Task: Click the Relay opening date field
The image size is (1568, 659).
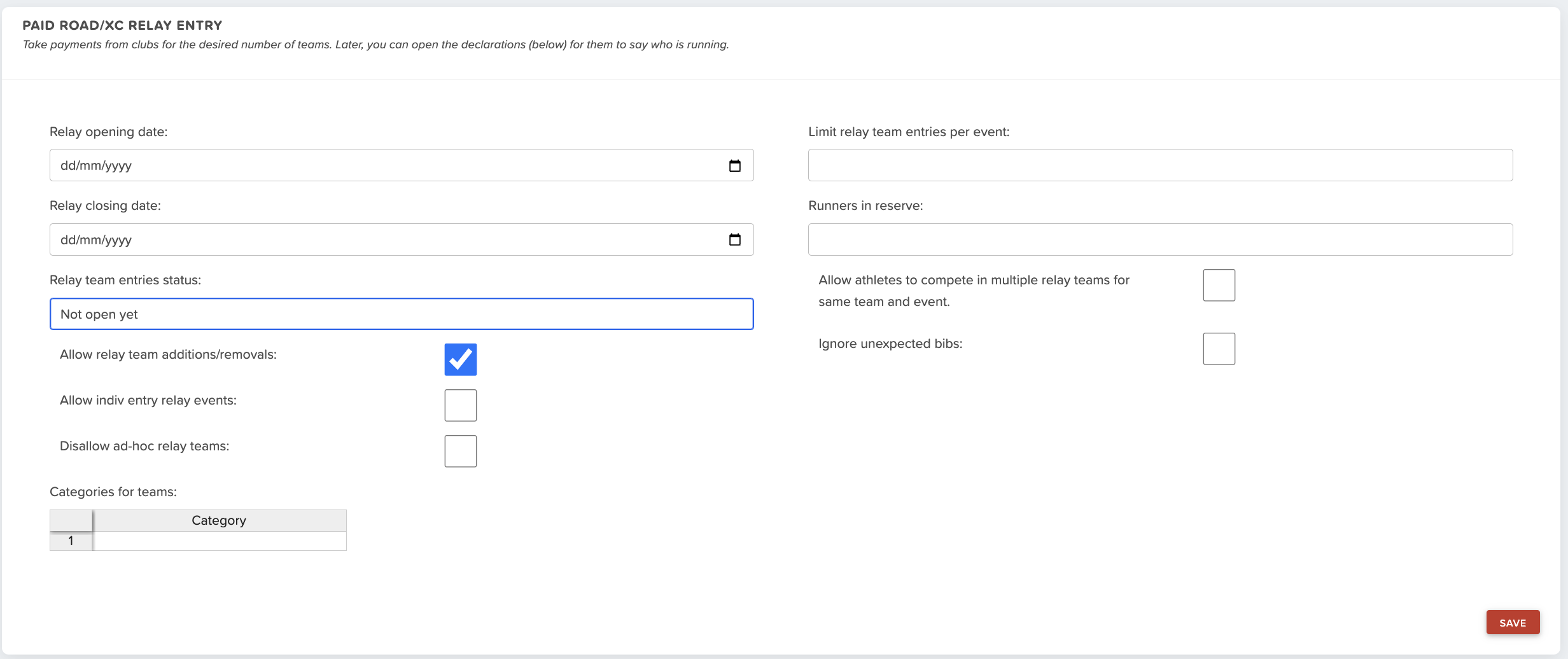Action: click(402, 165)
